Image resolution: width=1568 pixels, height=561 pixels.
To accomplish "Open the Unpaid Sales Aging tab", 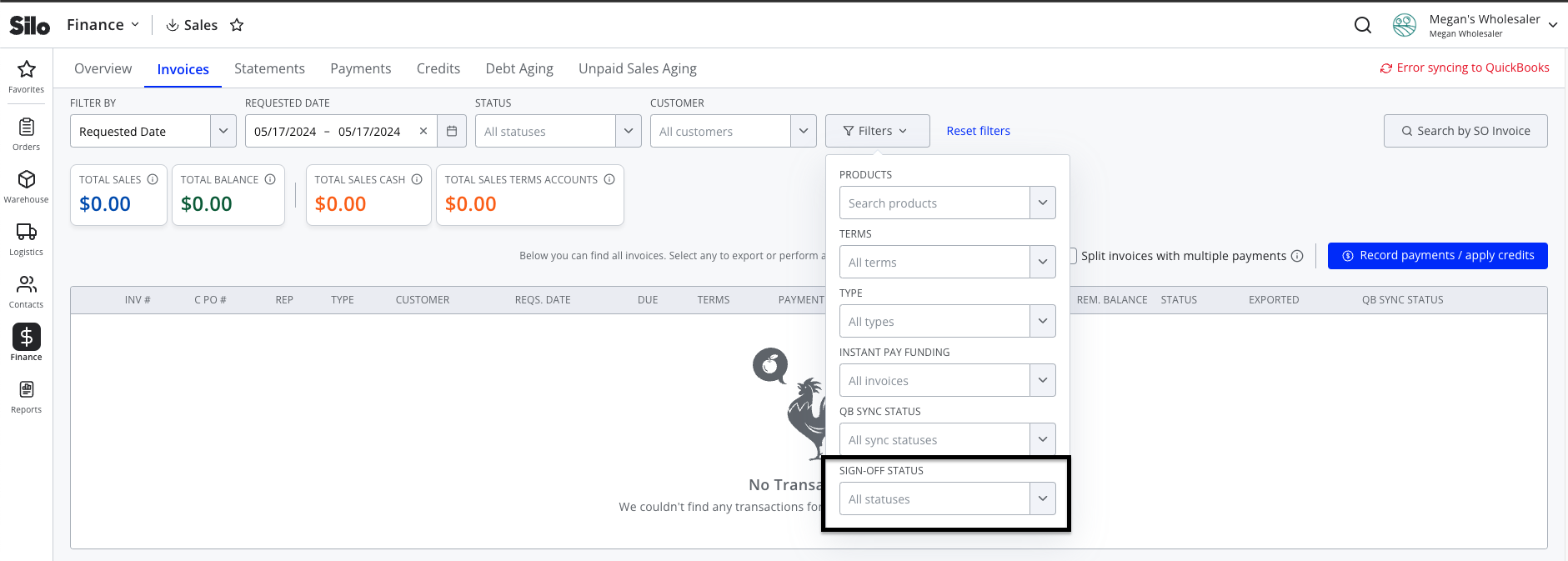I will tap(638, 68).
